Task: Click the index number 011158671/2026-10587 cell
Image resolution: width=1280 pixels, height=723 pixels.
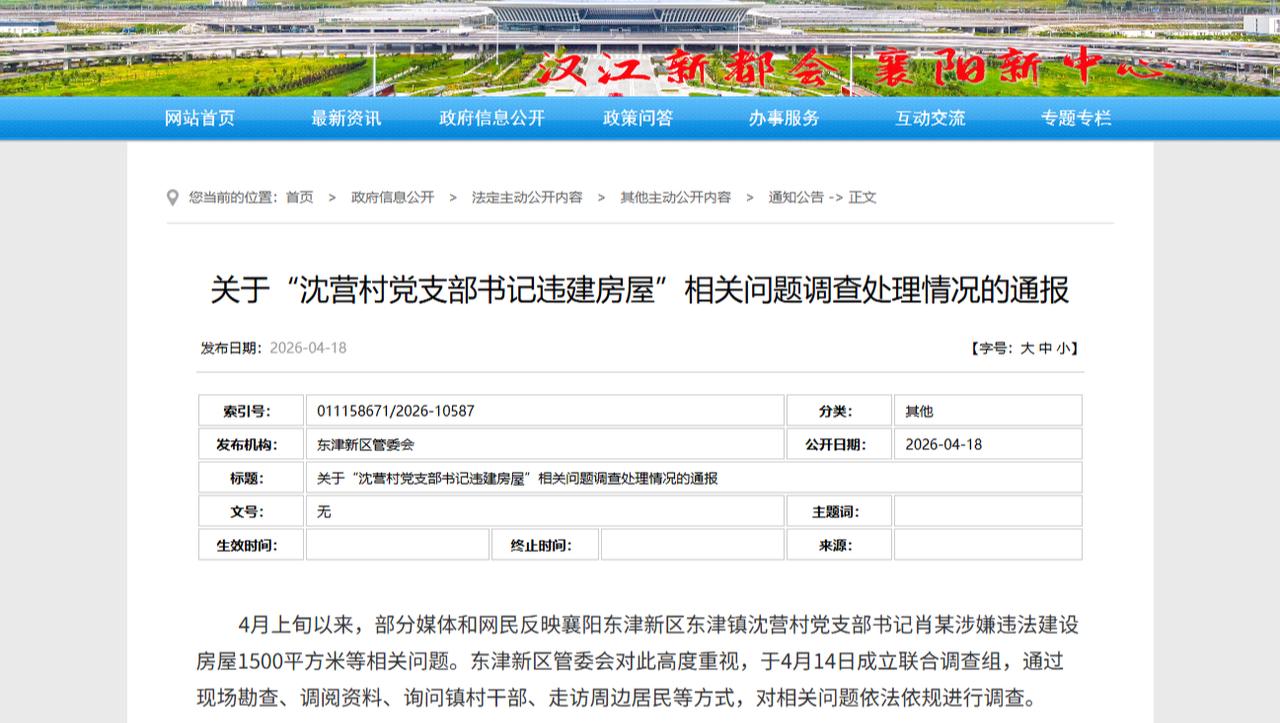Action: (395, 411)
